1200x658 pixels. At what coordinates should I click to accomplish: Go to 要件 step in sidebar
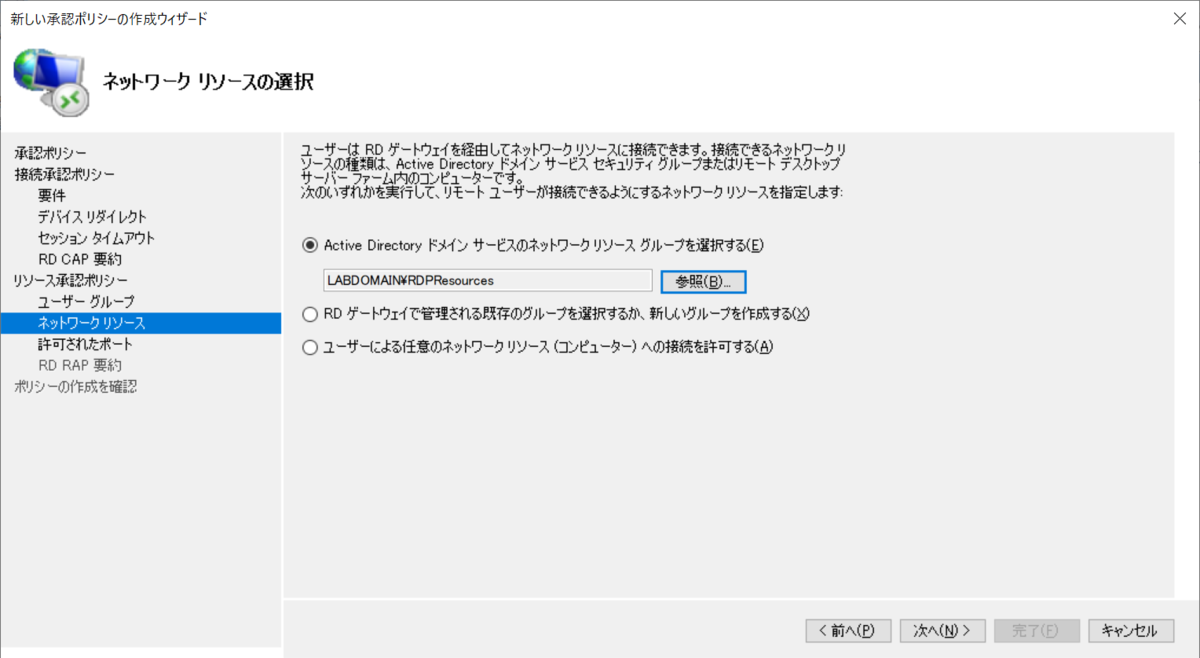coord(52,195)
